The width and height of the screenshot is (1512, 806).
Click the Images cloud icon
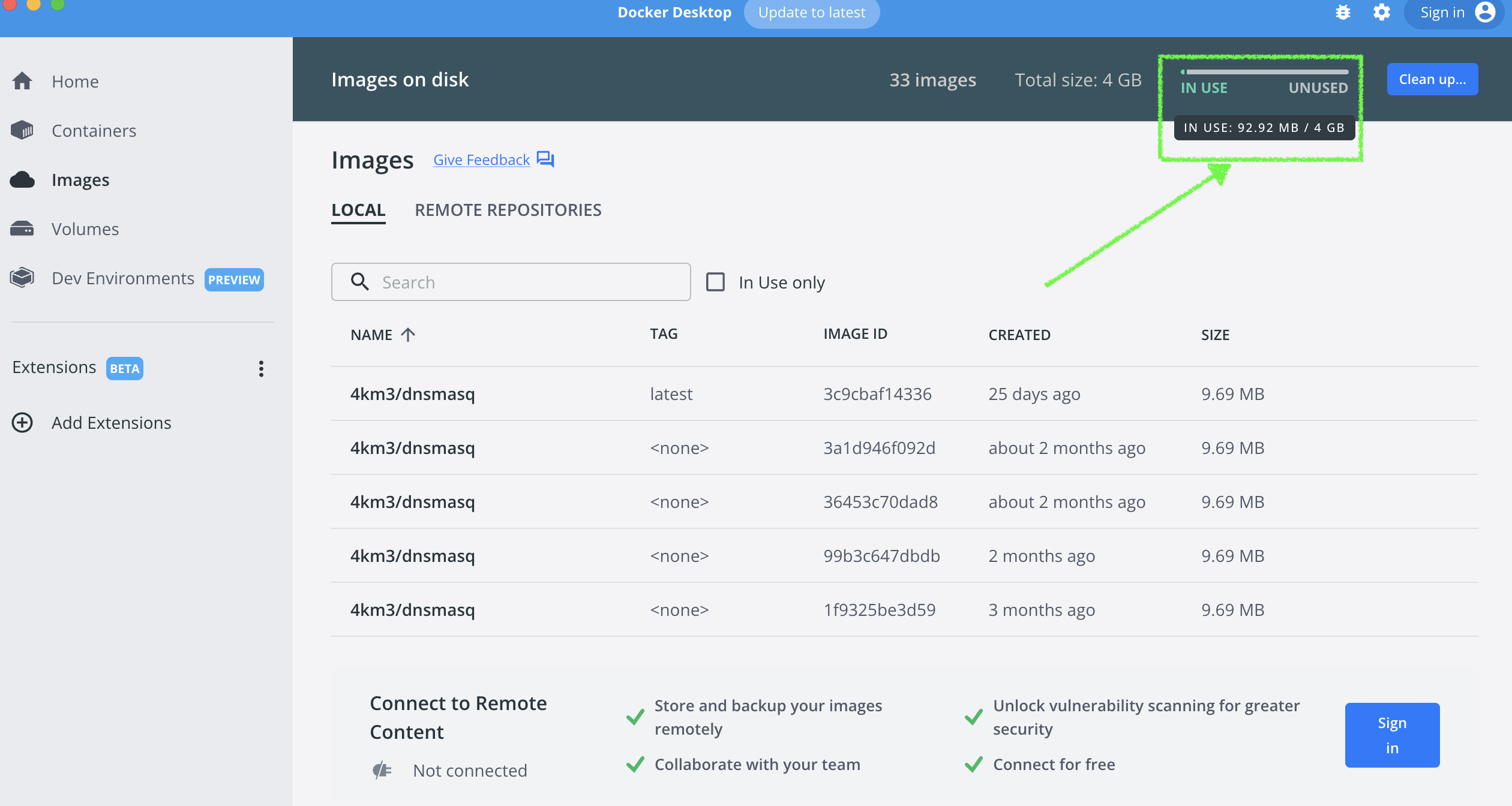point(22,179)
